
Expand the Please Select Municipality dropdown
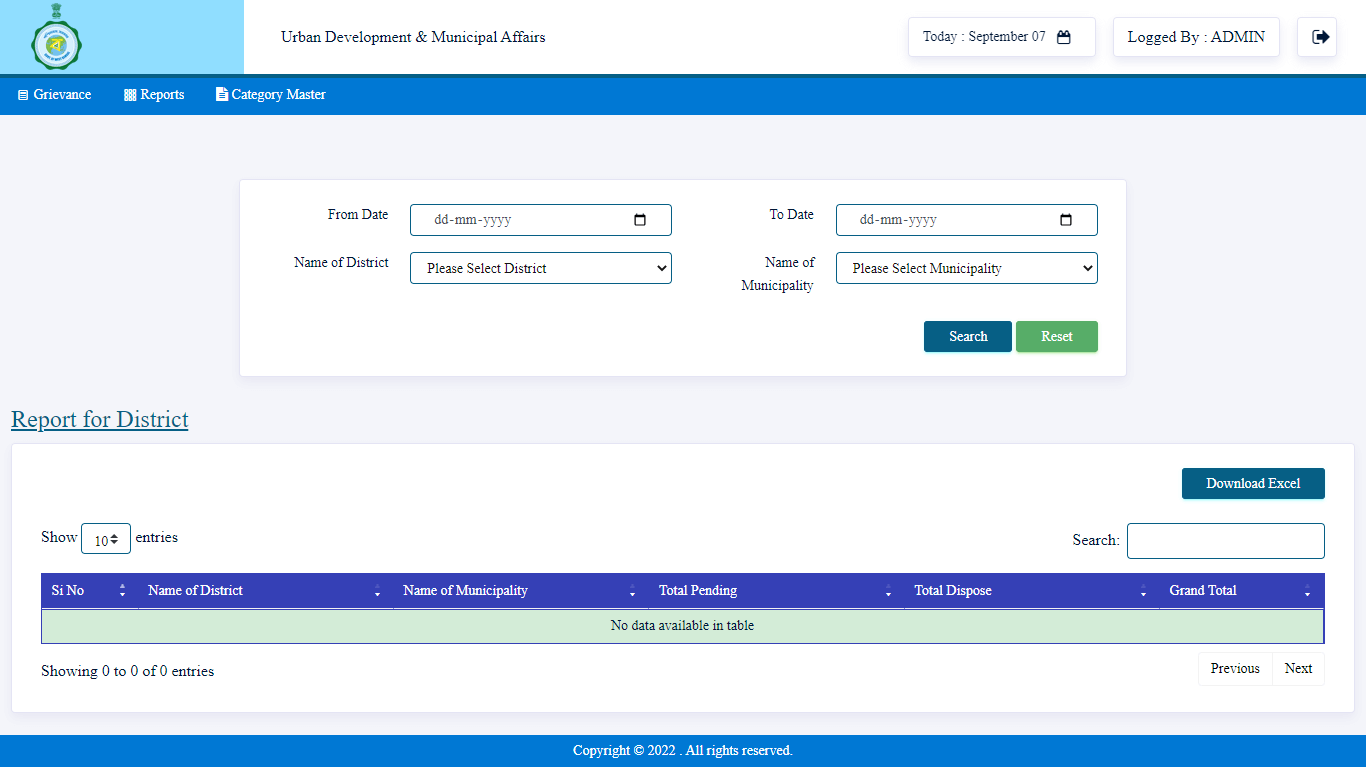click(x=967, y=268)
